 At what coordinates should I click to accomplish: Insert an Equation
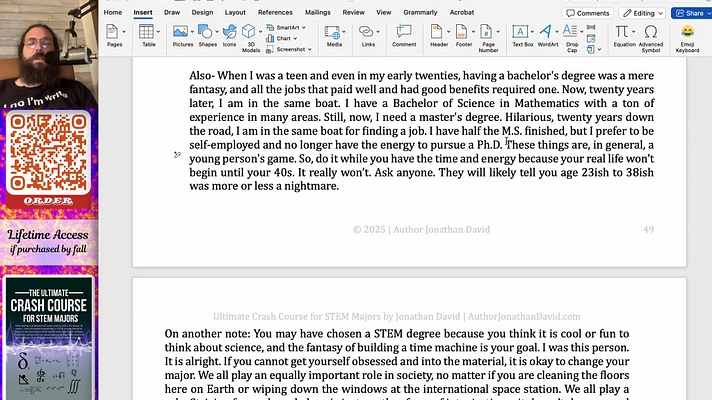[623, 34]
